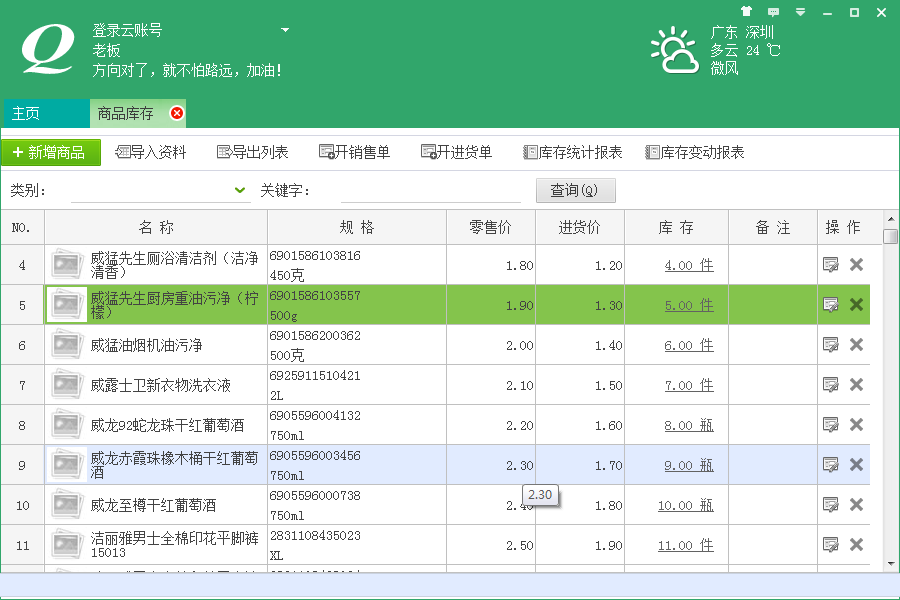Open stock link 7.00 件

689,385
